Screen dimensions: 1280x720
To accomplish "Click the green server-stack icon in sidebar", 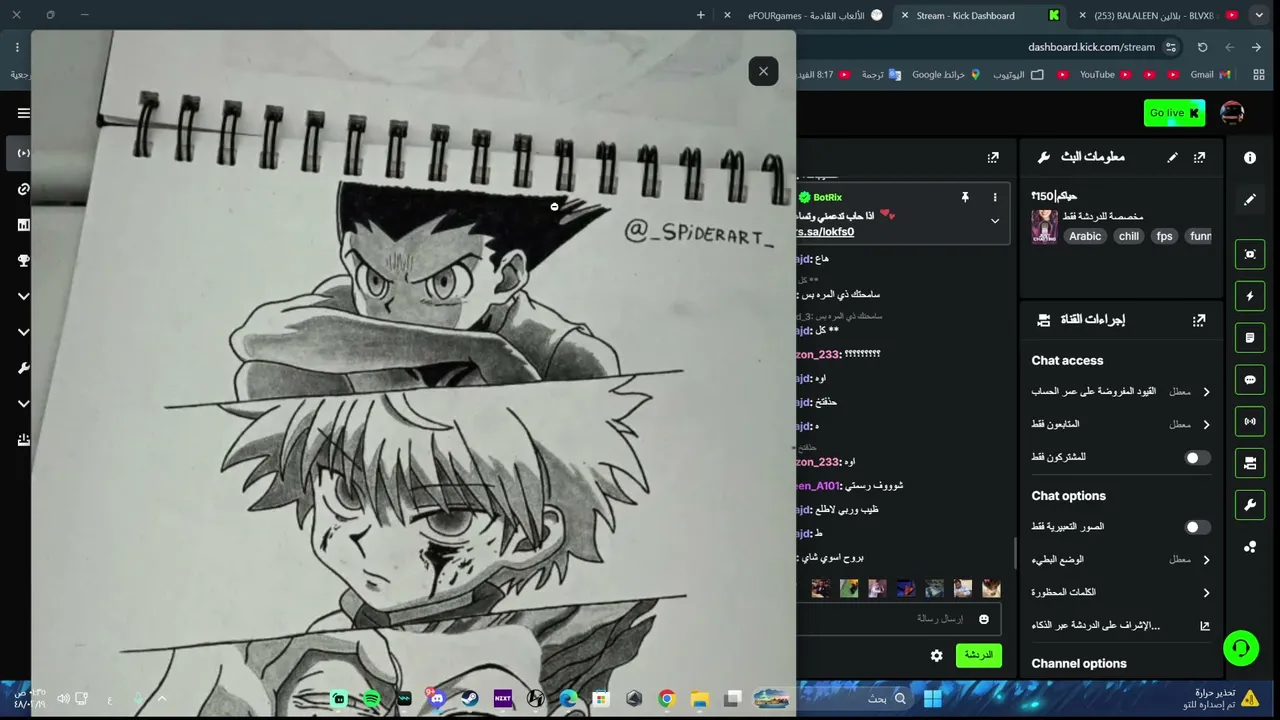I will [1250, 463].
